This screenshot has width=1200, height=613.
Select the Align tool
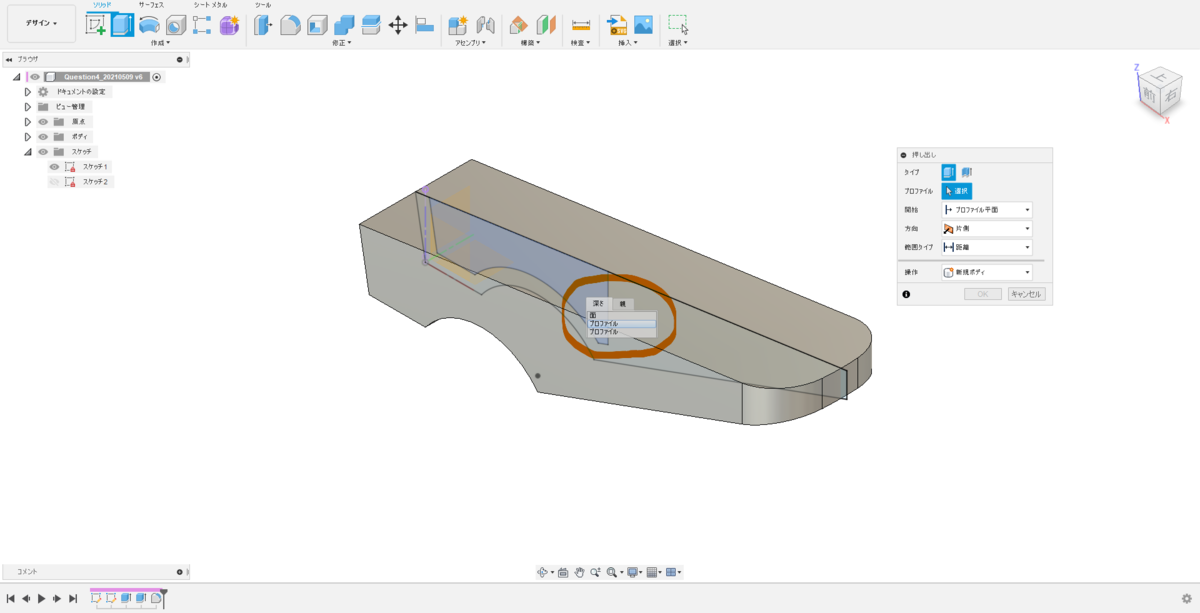pyautogui.click(x=424, y=25)
